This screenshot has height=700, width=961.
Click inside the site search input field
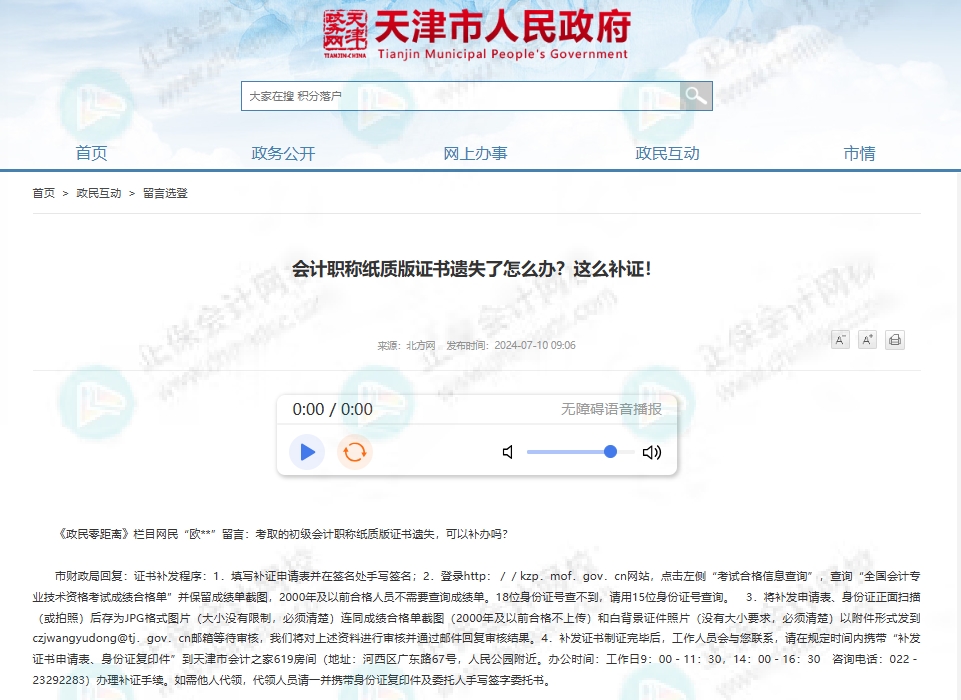[x=450, y=95]
